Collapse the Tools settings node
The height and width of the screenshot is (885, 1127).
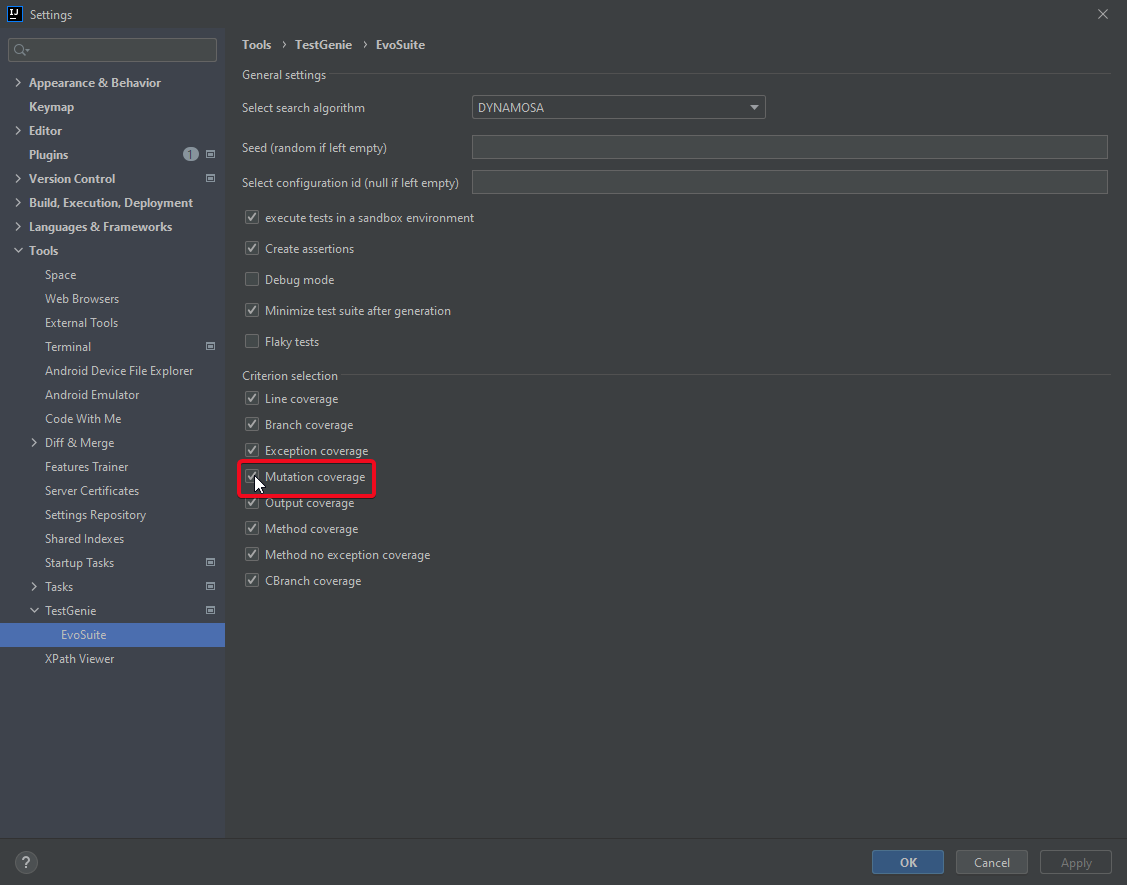pos(18,251)
